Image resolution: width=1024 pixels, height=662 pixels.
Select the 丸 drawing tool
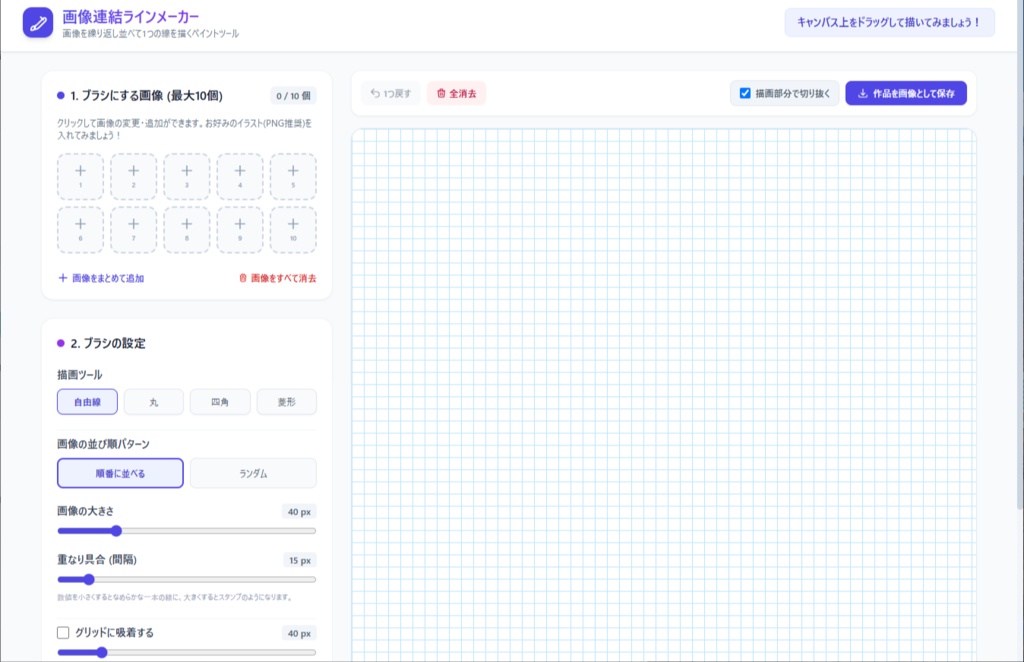[153, 402]
